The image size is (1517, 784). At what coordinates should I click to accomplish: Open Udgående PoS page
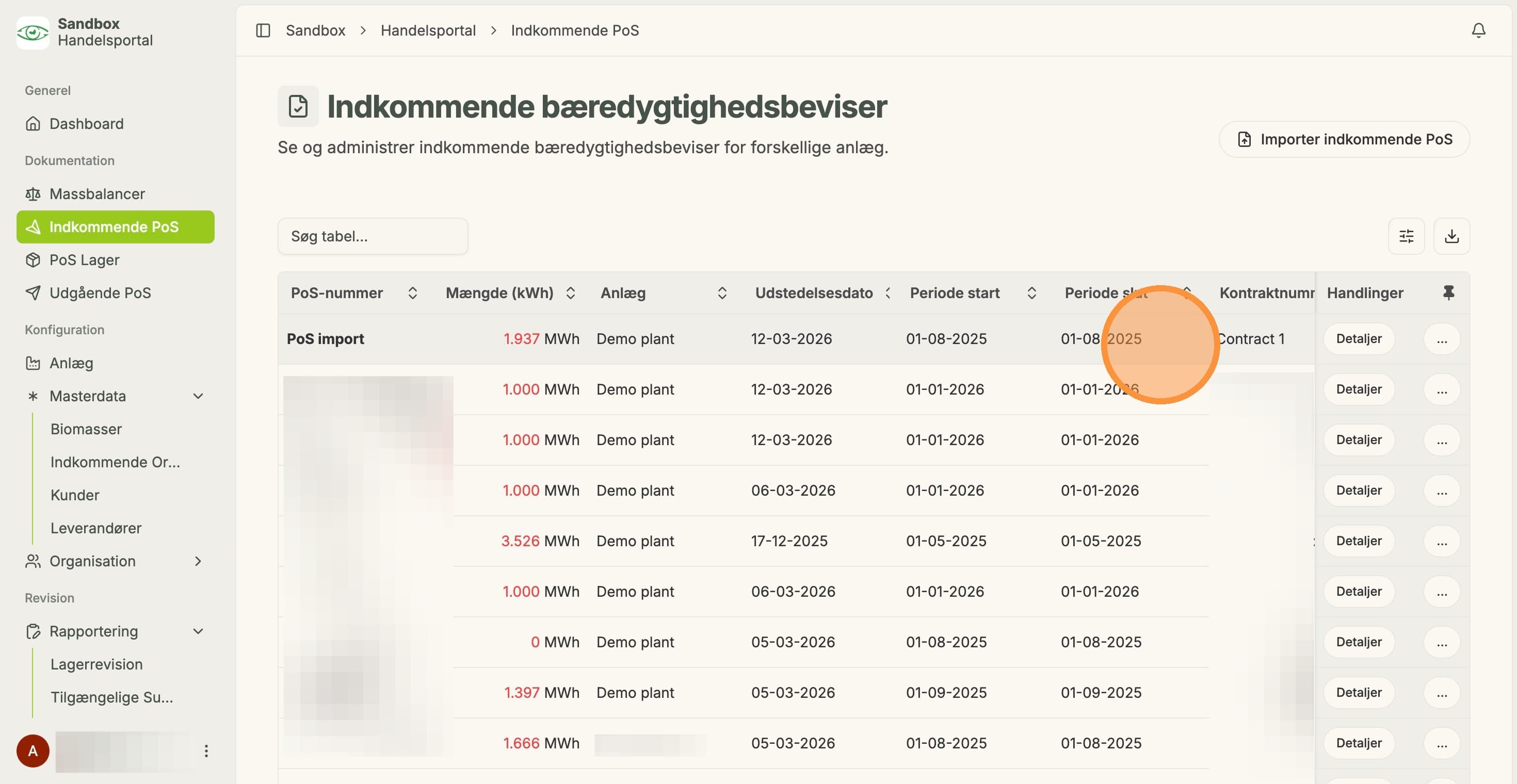click(116, 292)
